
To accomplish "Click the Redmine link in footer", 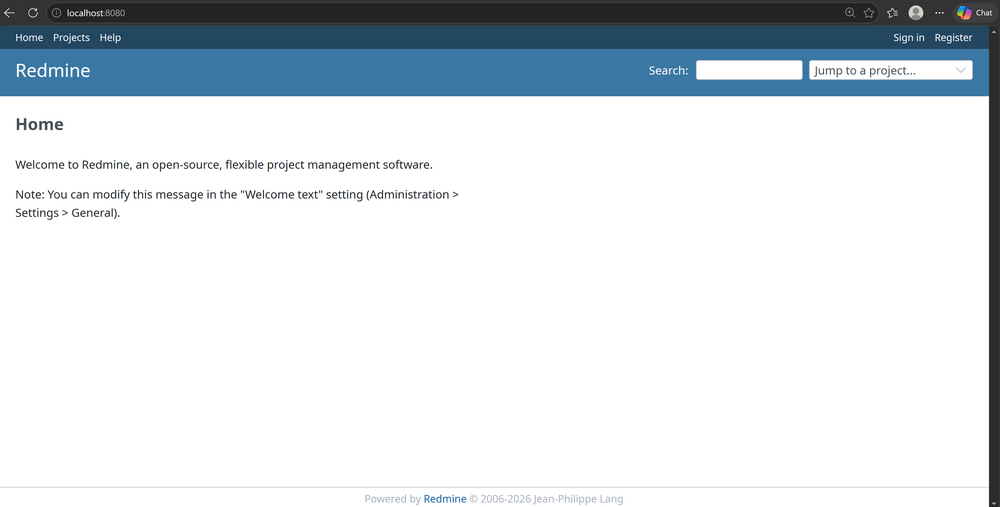I will [445, 499].
